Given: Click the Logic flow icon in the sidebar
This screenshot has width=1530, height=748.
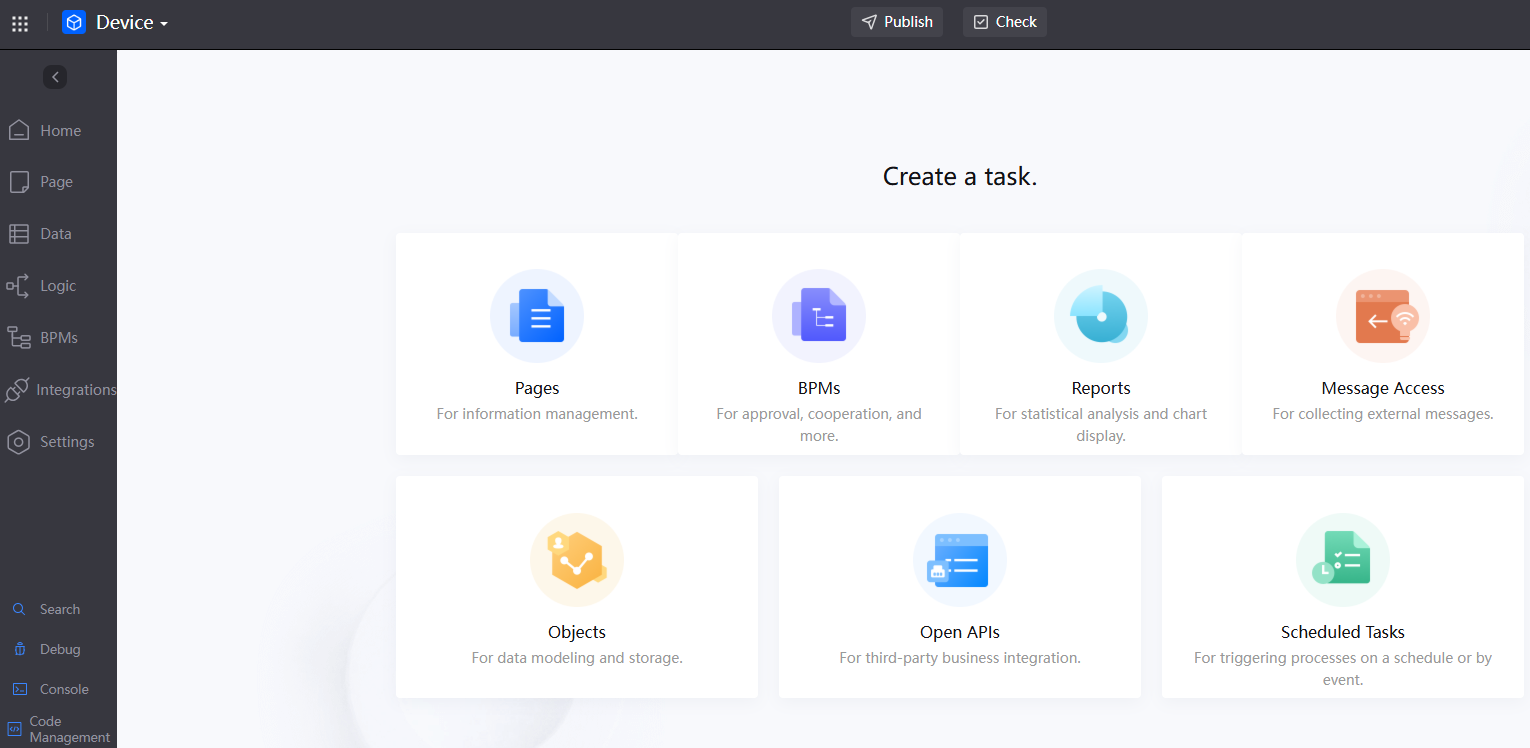Looking at the screenshot, I should 18,286.
